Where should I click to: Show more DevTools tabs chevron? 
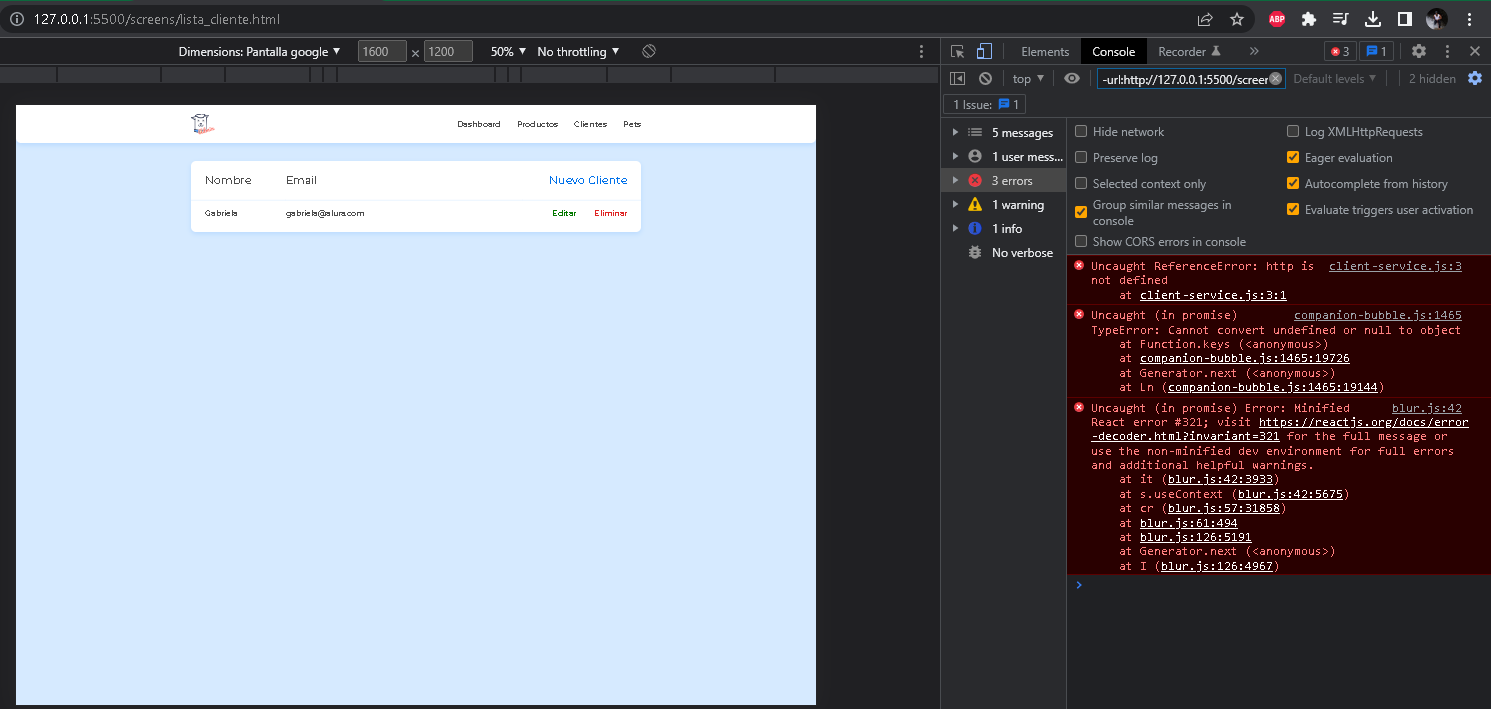tap(1254, 51)
